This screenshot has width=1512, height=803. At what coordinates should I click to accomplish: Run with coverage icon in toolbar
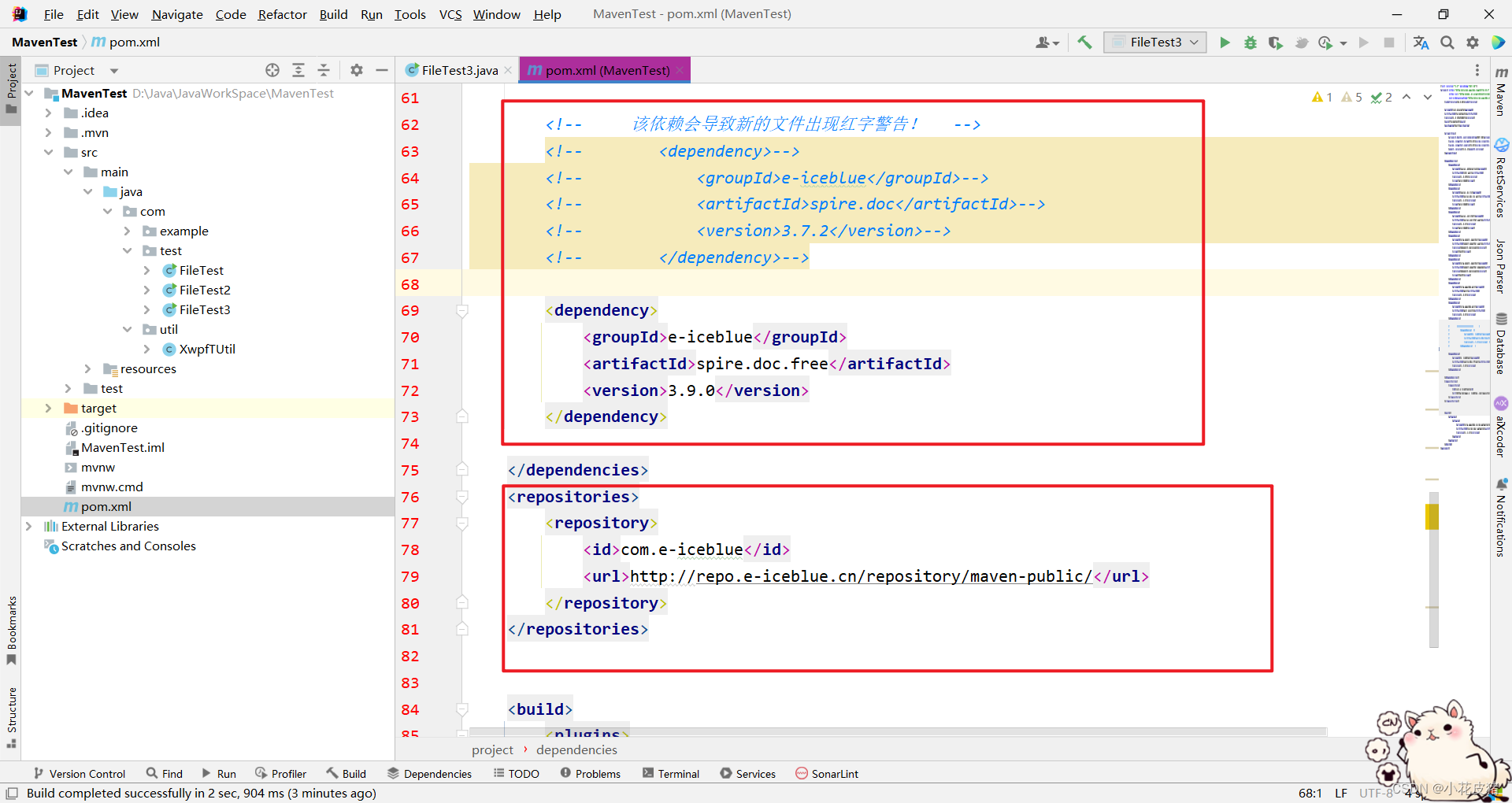point(1275,43)
